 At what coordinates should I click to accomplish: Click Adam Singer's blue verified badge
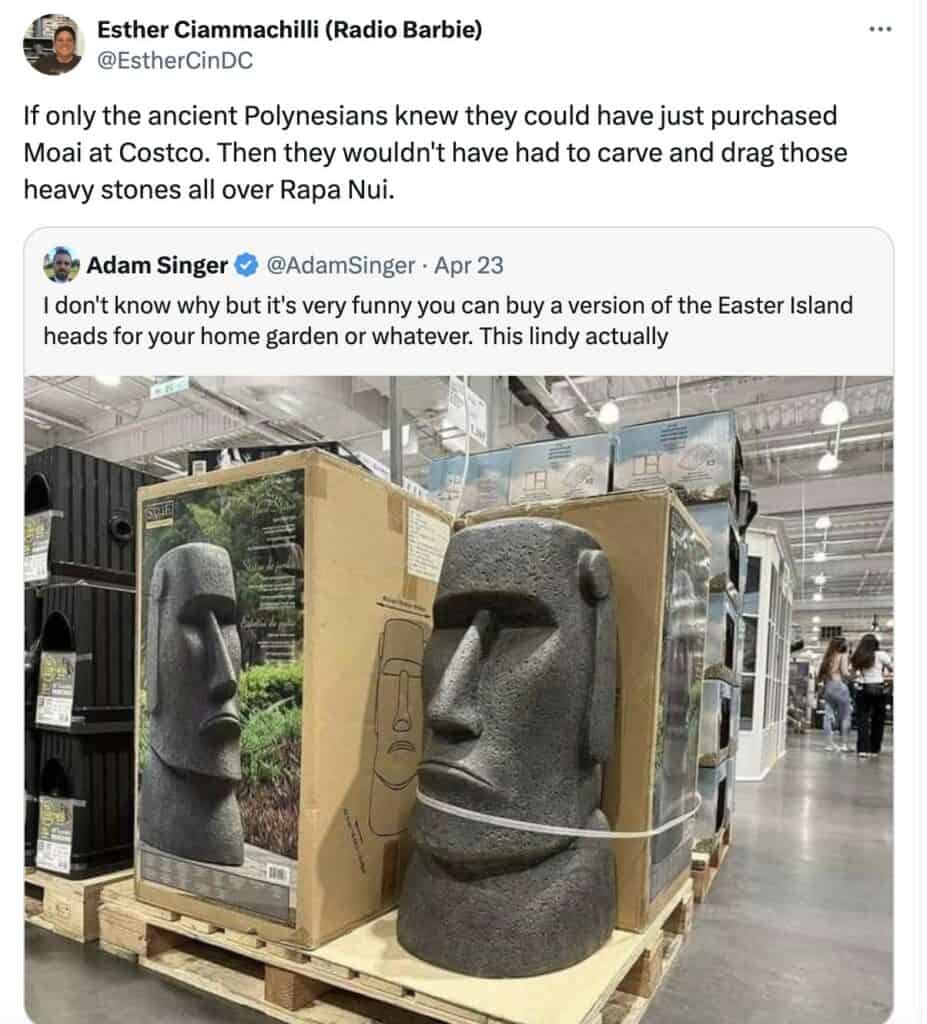coord(245,265)
